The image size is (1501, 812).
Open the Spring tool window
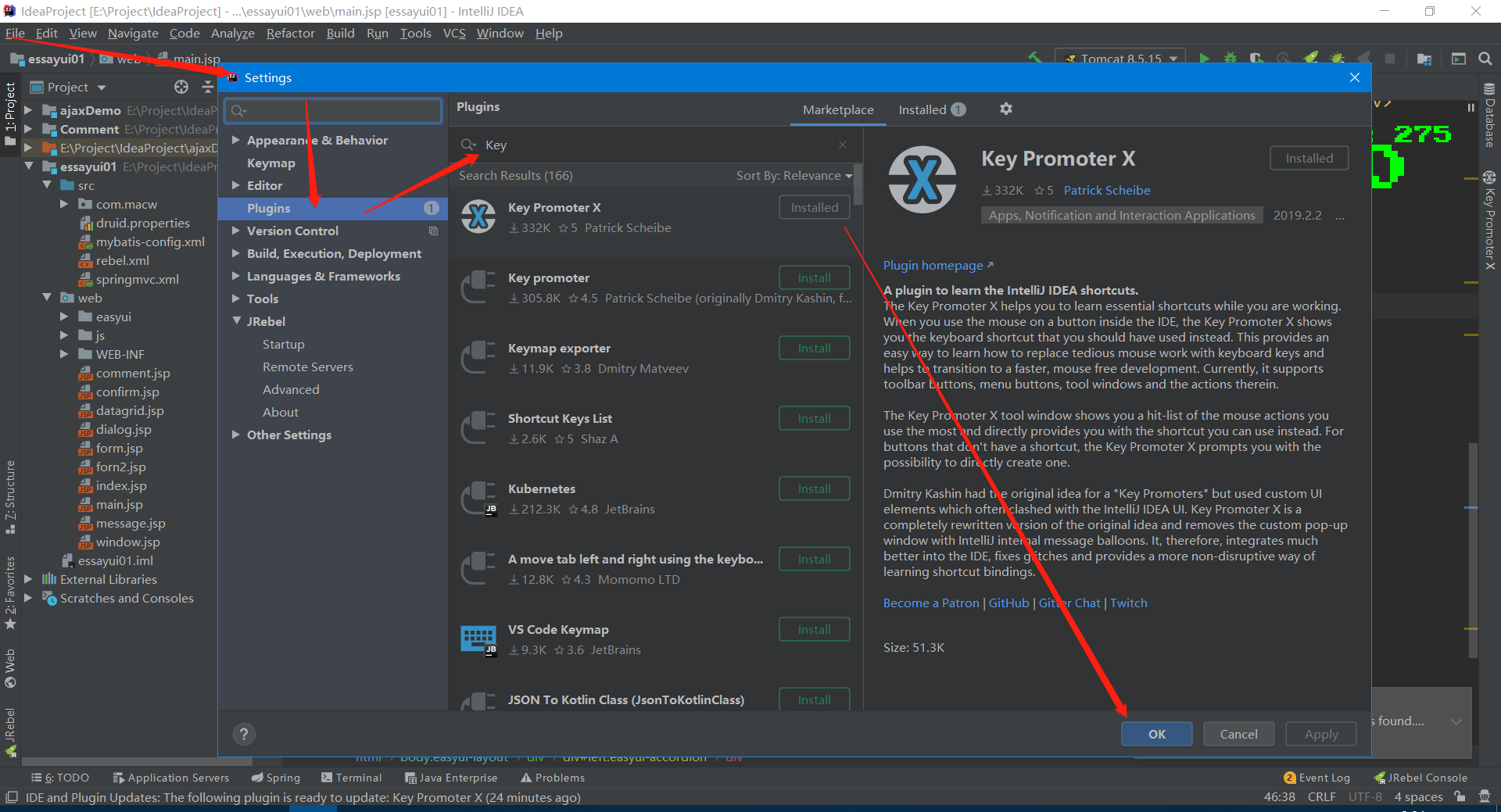coord(275,778)
